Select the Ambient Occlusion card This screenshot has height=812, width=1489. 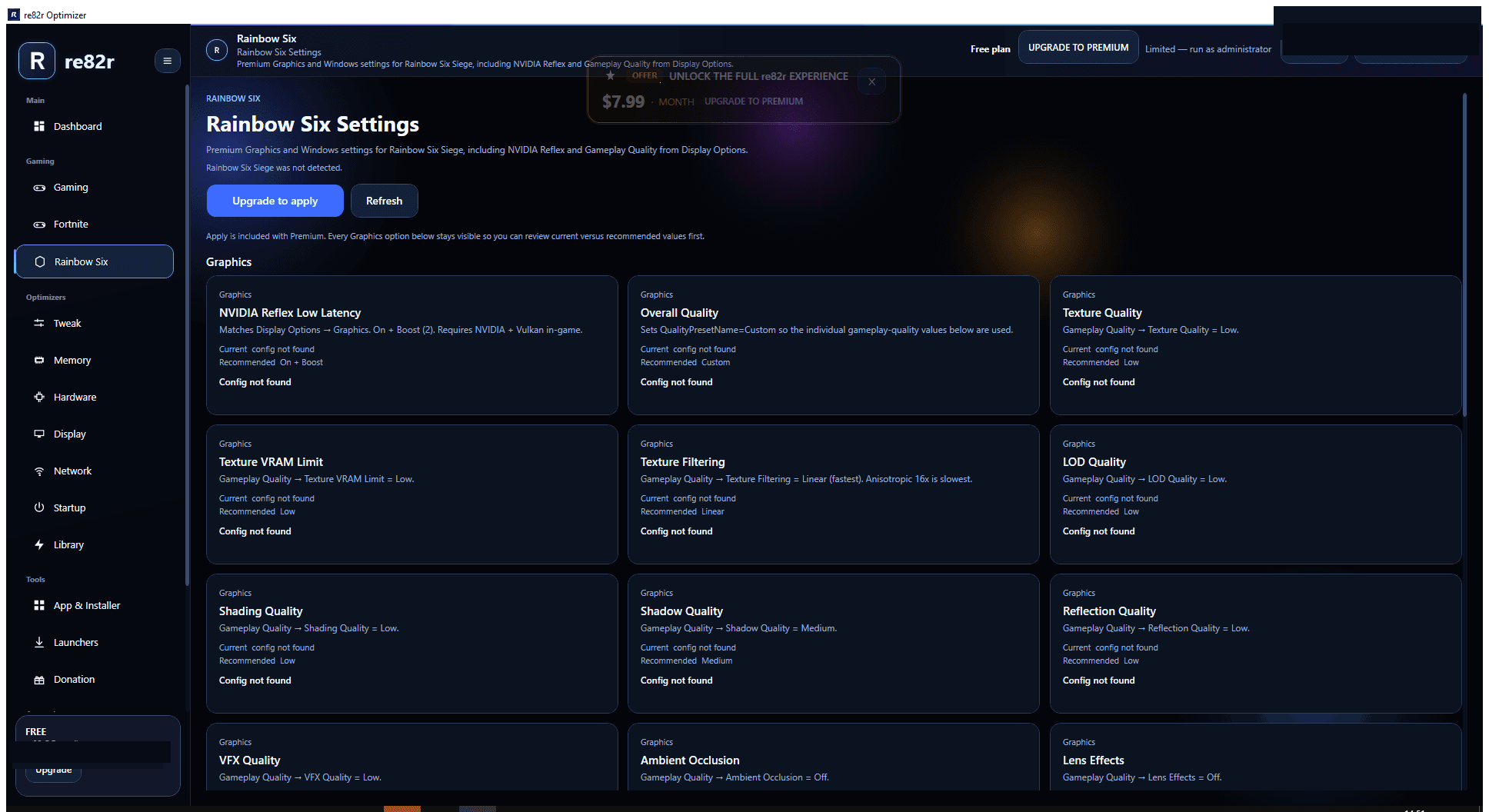833,757
